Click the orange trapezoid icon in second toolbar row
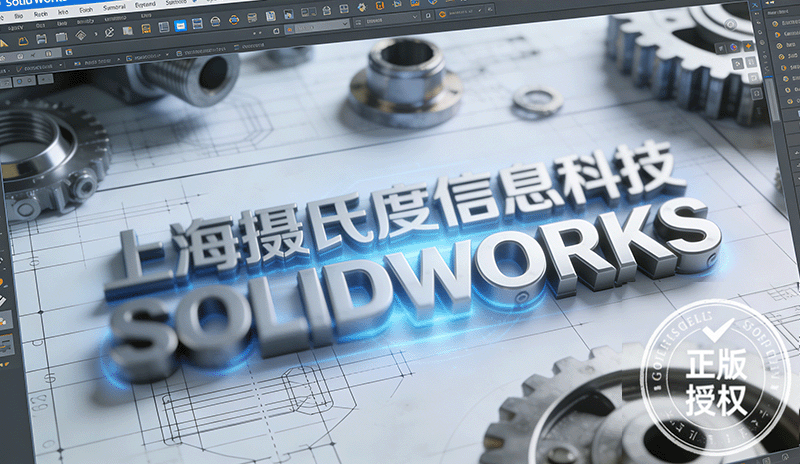The height and width of the screenshot is (464, 800). [23, 40]
